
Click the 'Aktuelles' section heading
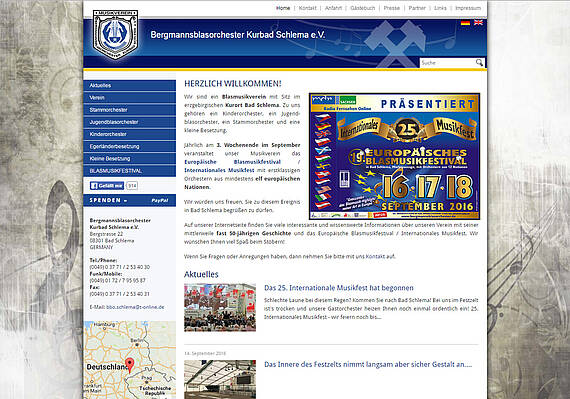pyautogui.click(x=201, y=274)
